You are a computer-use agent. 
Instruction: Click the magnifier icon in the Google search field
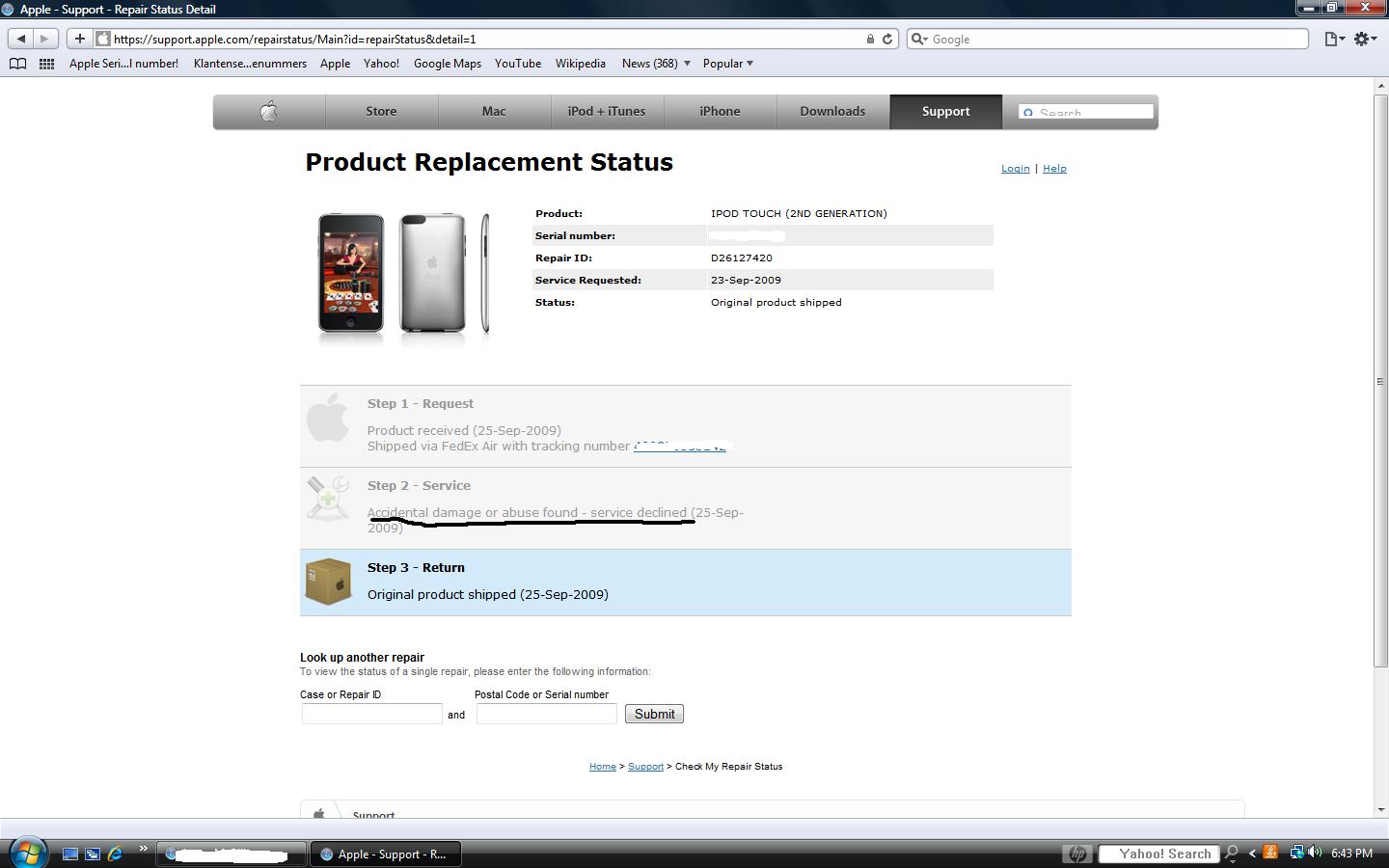point(919,40)
